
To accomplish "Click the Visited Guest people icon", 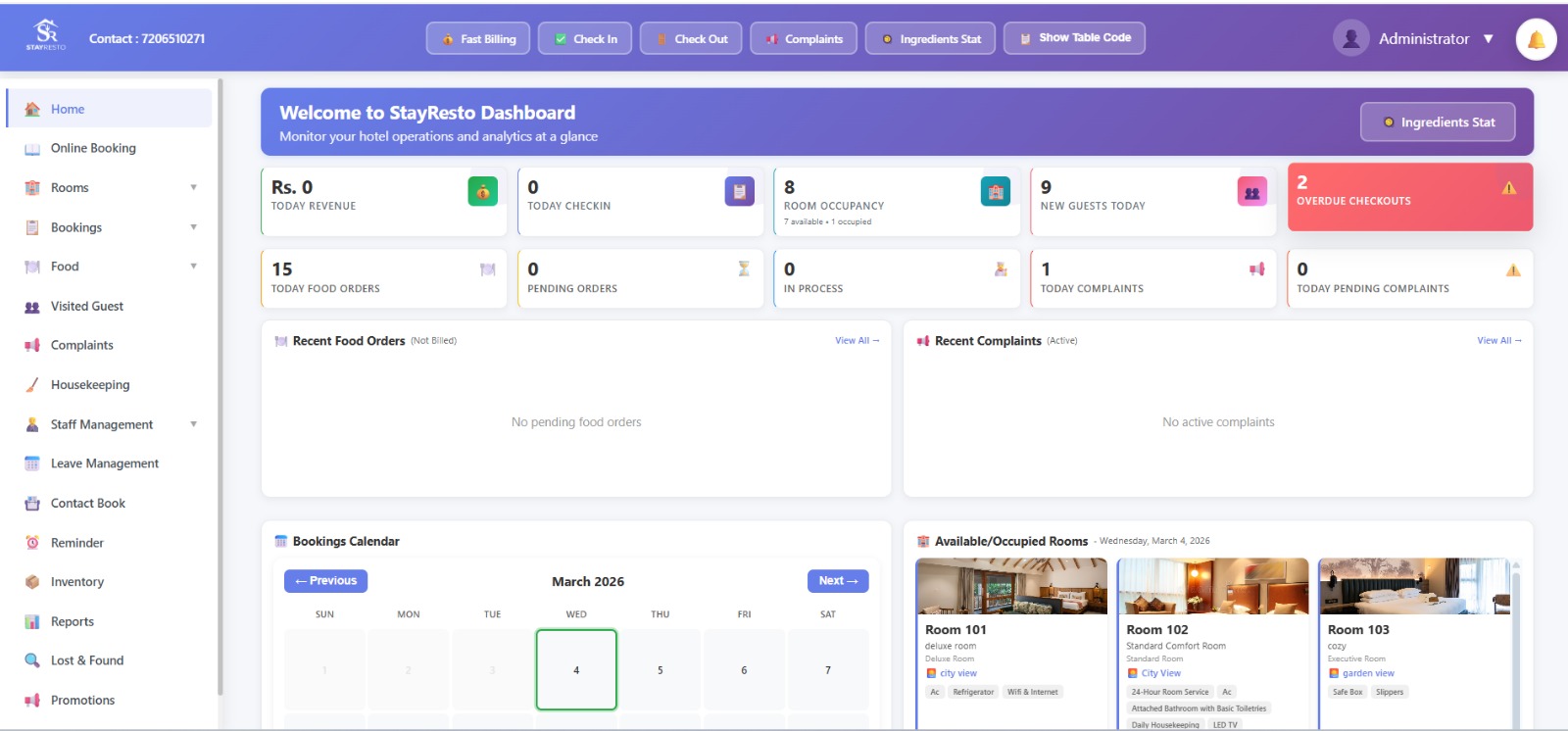I will pyautogui.click(x=32, y=307).
